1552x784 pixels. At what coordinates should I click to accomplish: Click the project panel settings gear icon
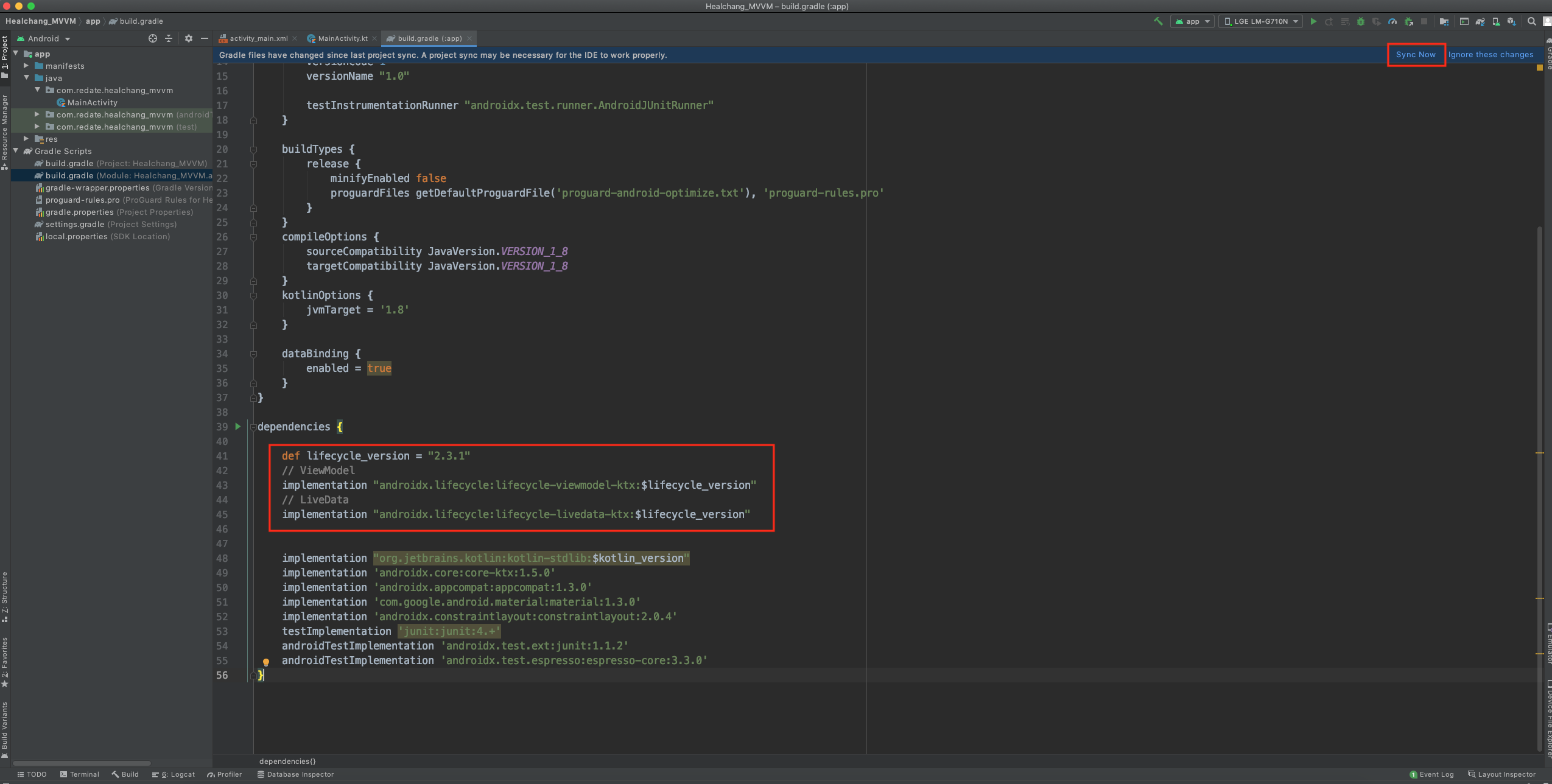pyautogui.click(x=189, y=38)
